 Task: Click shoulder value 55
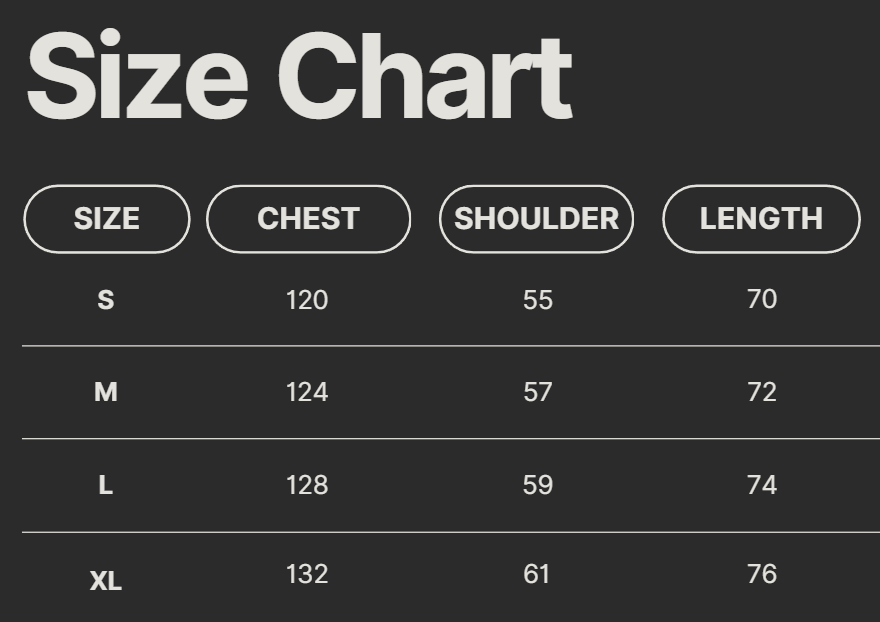(x=538, y=300)
